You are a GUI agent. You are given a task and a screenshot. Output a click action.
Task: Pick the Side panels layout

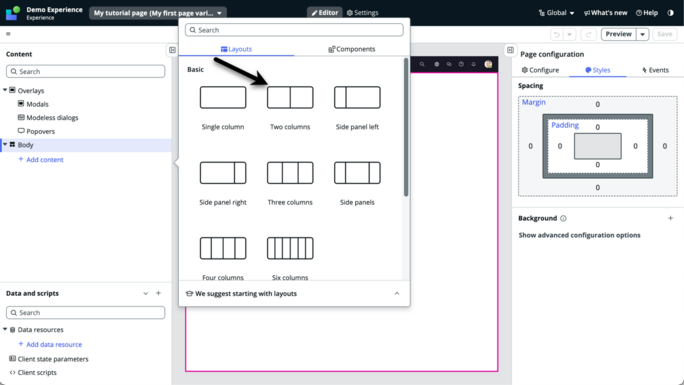(x=357, y=173)
